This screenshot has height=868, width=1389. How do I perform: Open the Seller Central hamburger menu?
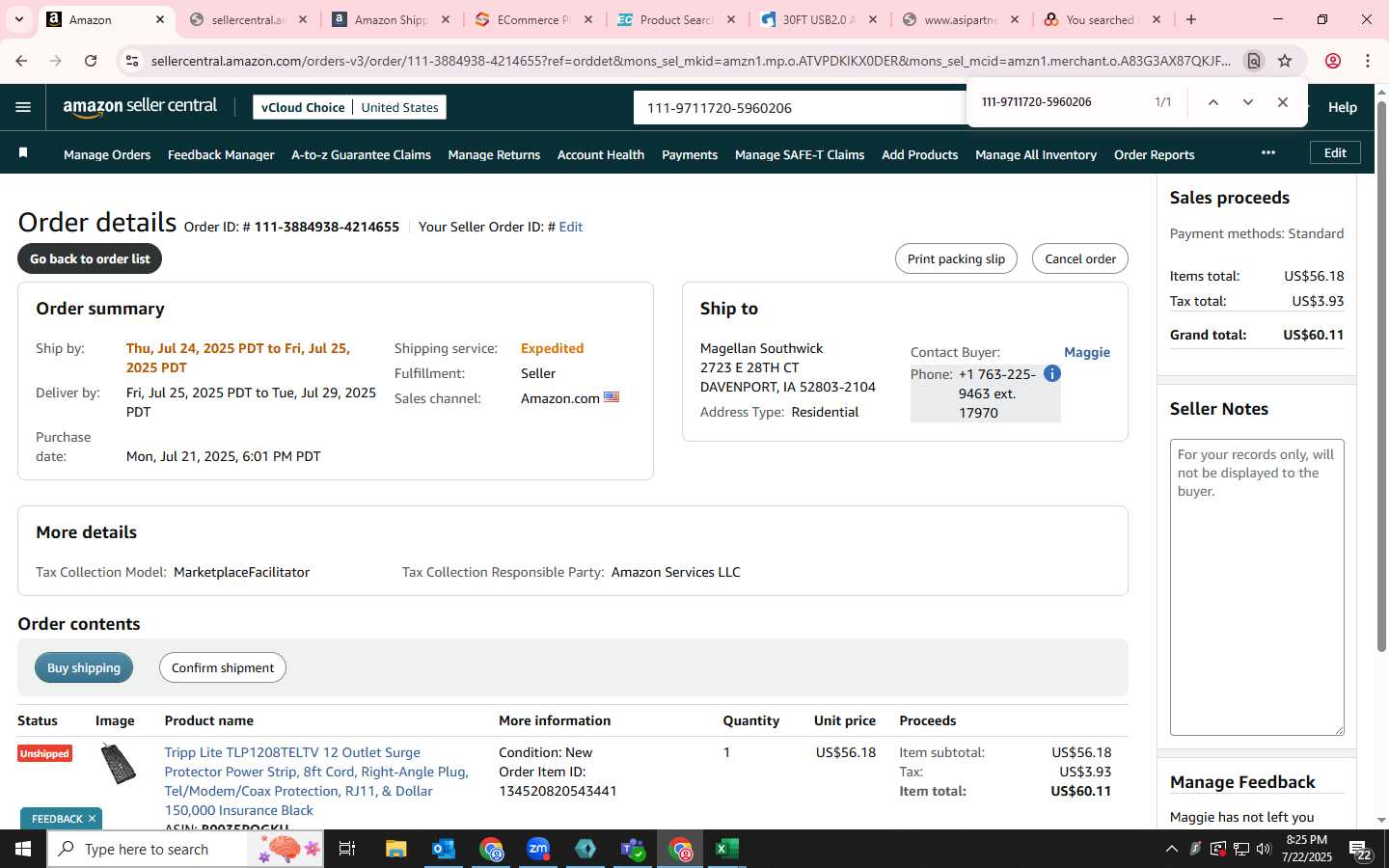pyautogui.click(x=23, y=107)
